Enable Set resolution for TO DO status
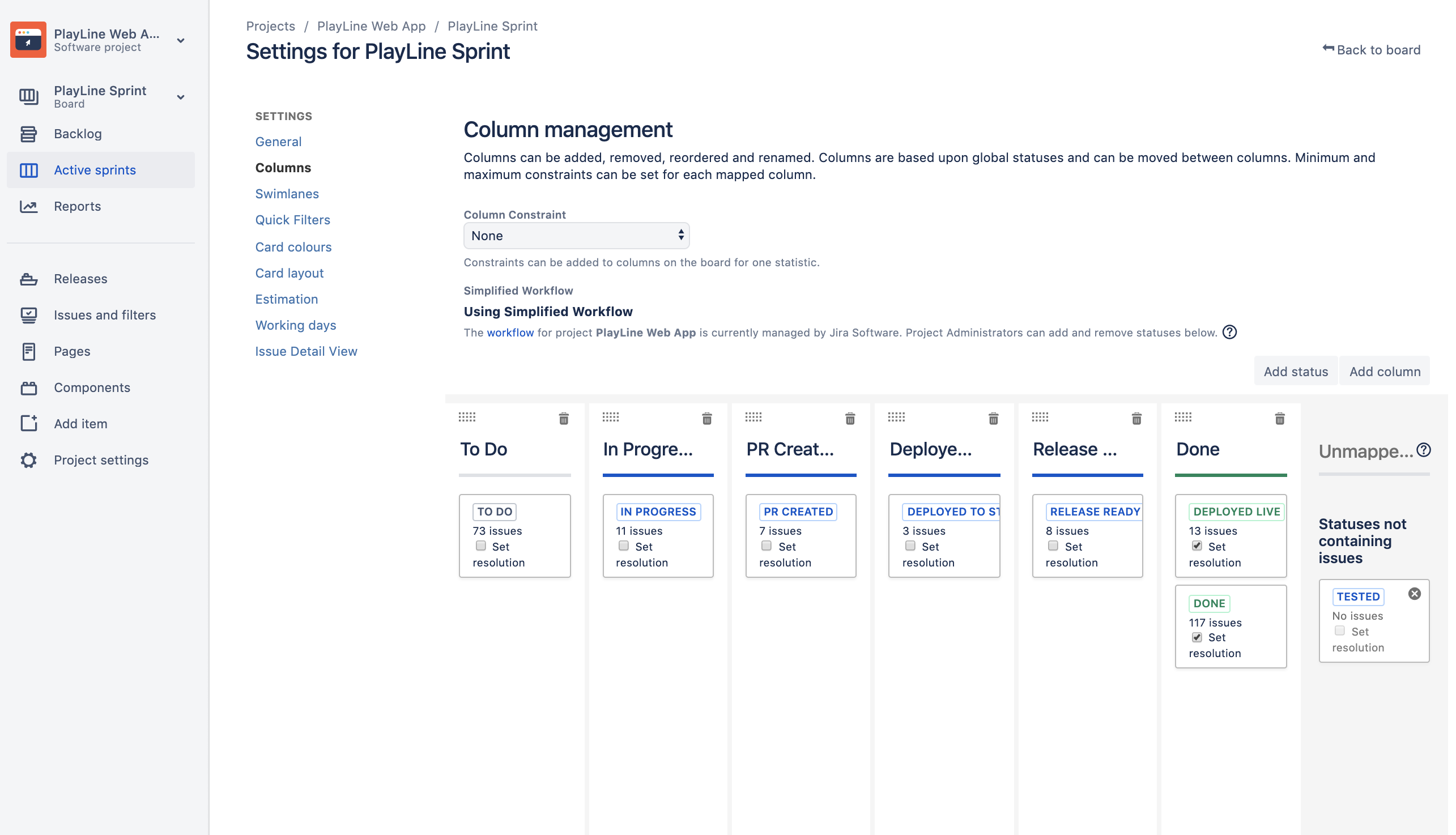1456x835 pixels. pyautogui.click(x=481, y=546)
